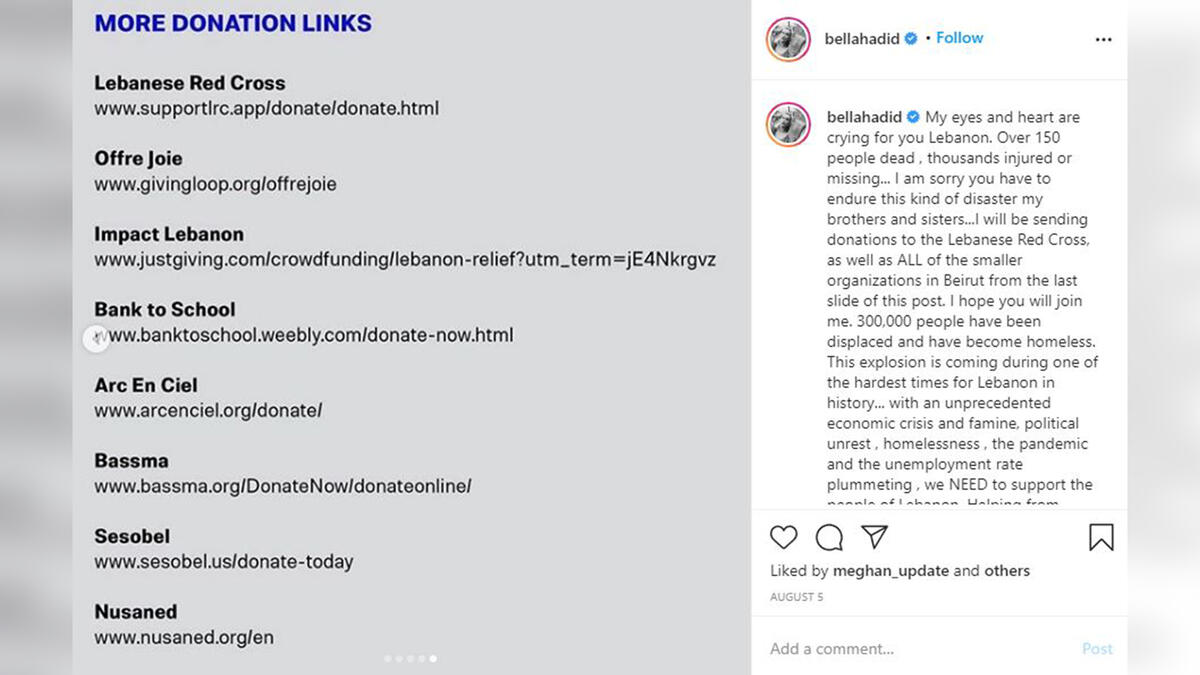1200x675 pixels.
Task: Open the three-dot options menu
Action: [x=1103, y=39]
